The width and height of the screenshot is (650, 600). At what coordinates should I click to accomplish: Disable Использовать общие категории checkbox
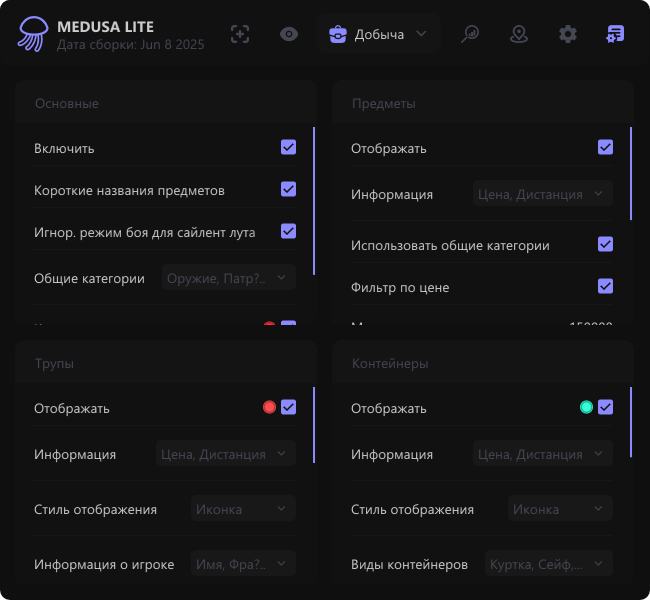coord(605,244)
